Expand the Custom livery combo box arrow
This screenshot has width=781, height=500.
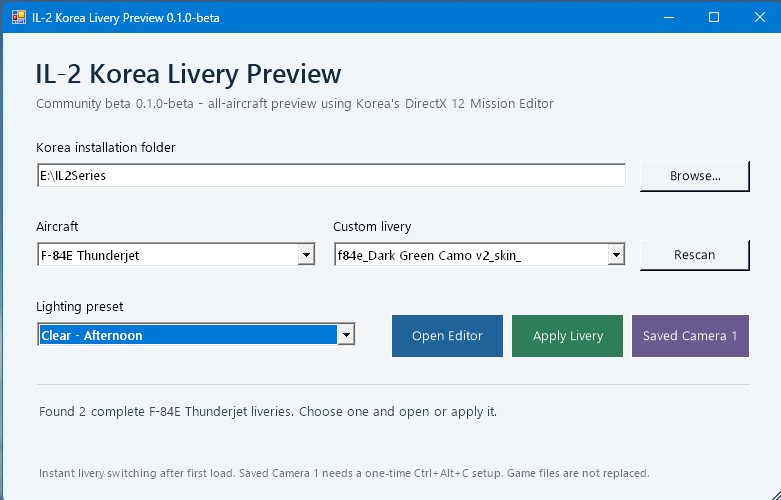616,255
